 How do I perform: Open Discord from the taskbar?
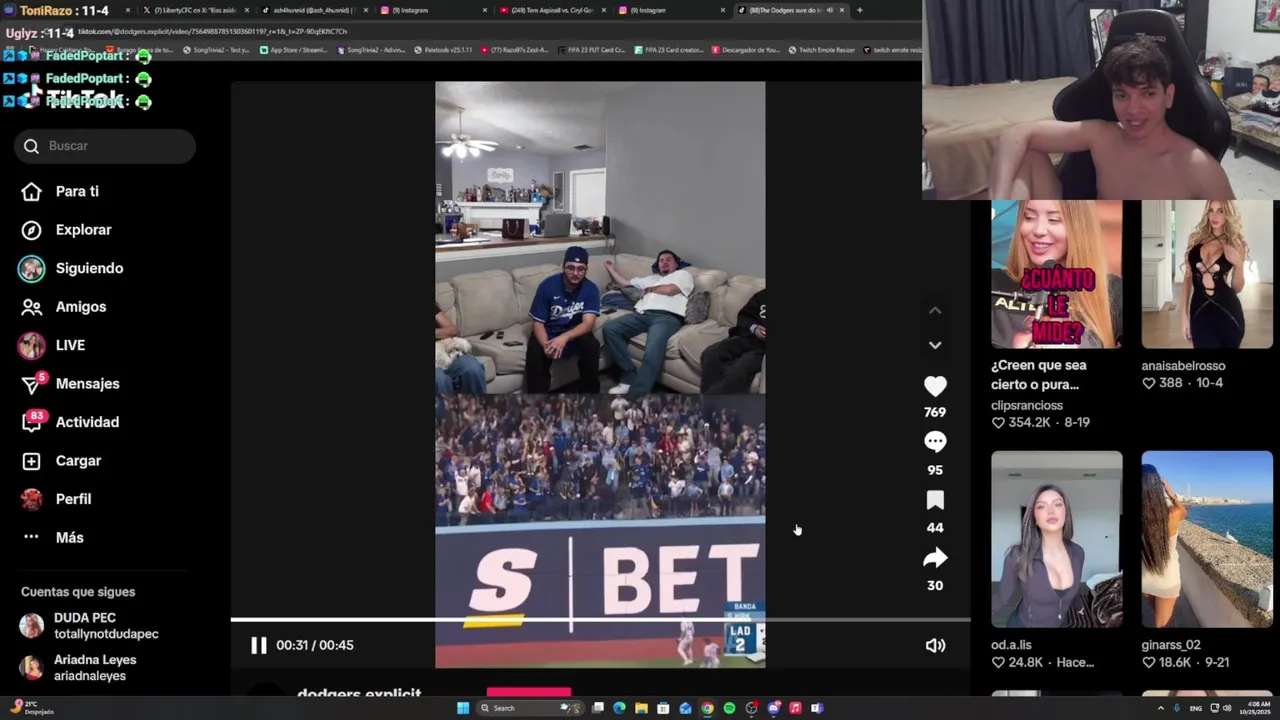[774, 708]
